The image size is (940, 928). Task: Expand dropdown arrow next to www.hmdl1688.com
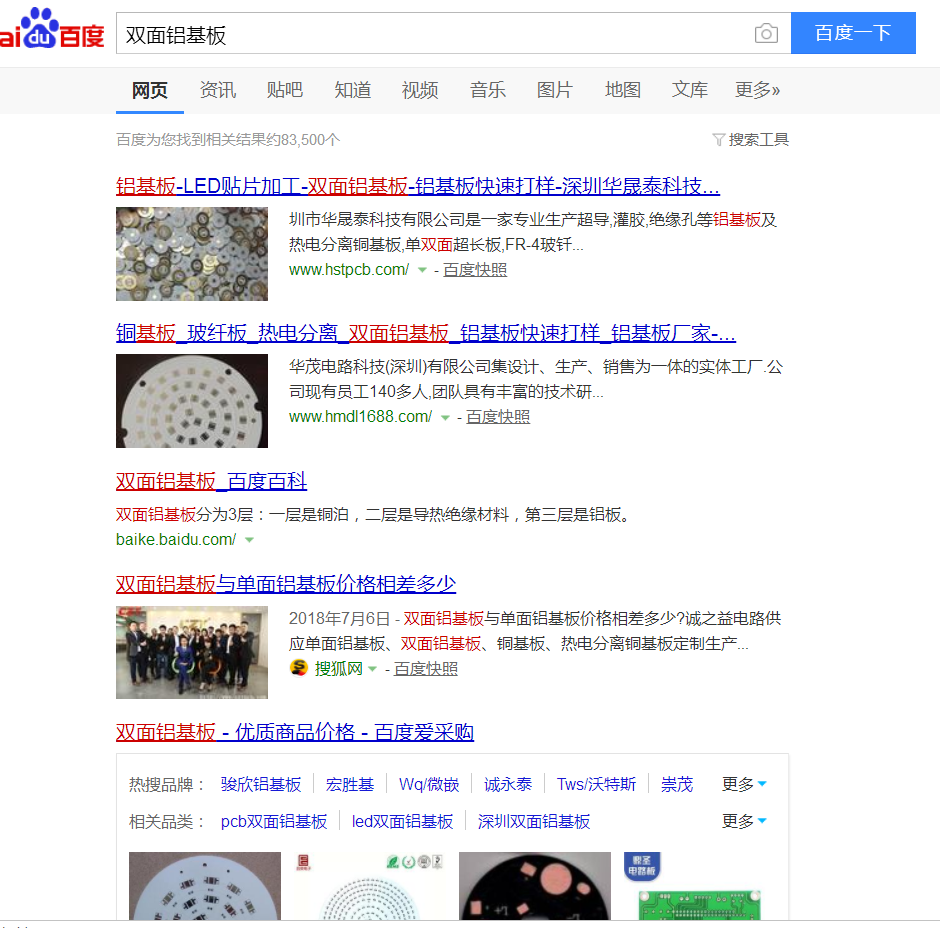445,418
